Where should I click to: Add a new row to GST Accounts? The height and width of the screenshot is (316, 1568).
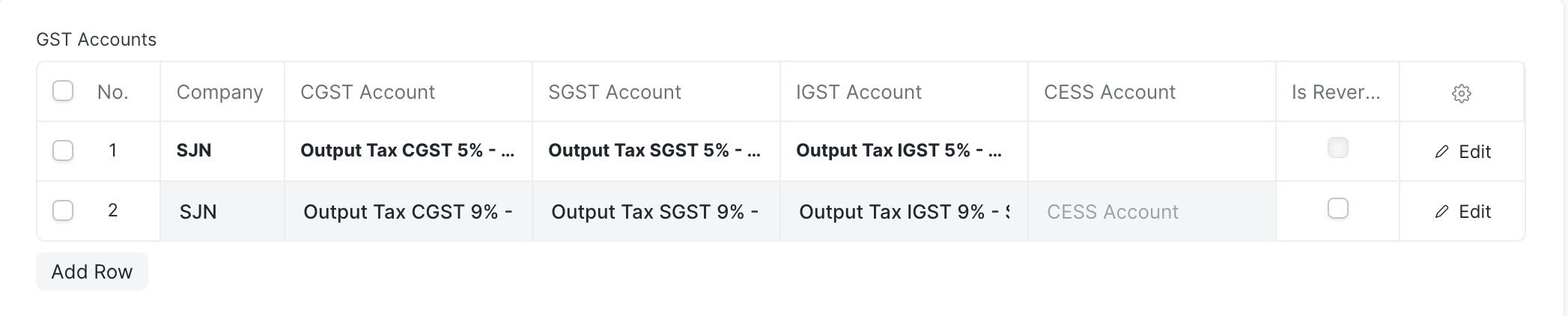coord(92,271)
